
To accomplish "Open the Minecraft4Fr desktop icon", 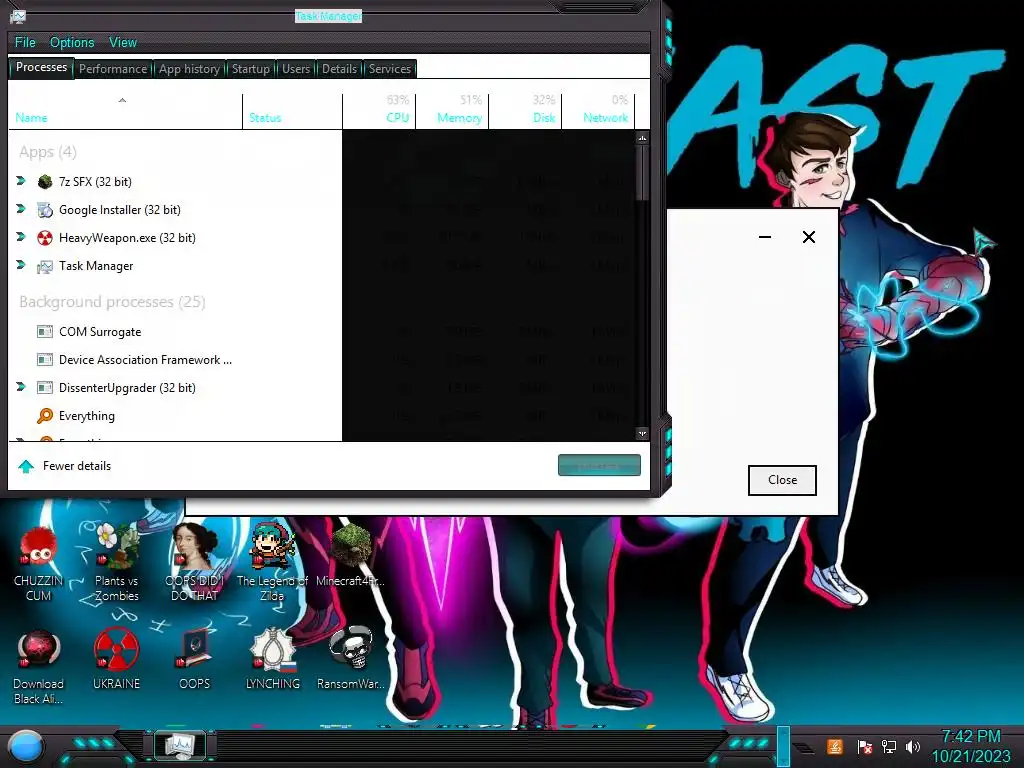I will click(x=351, y=556).
